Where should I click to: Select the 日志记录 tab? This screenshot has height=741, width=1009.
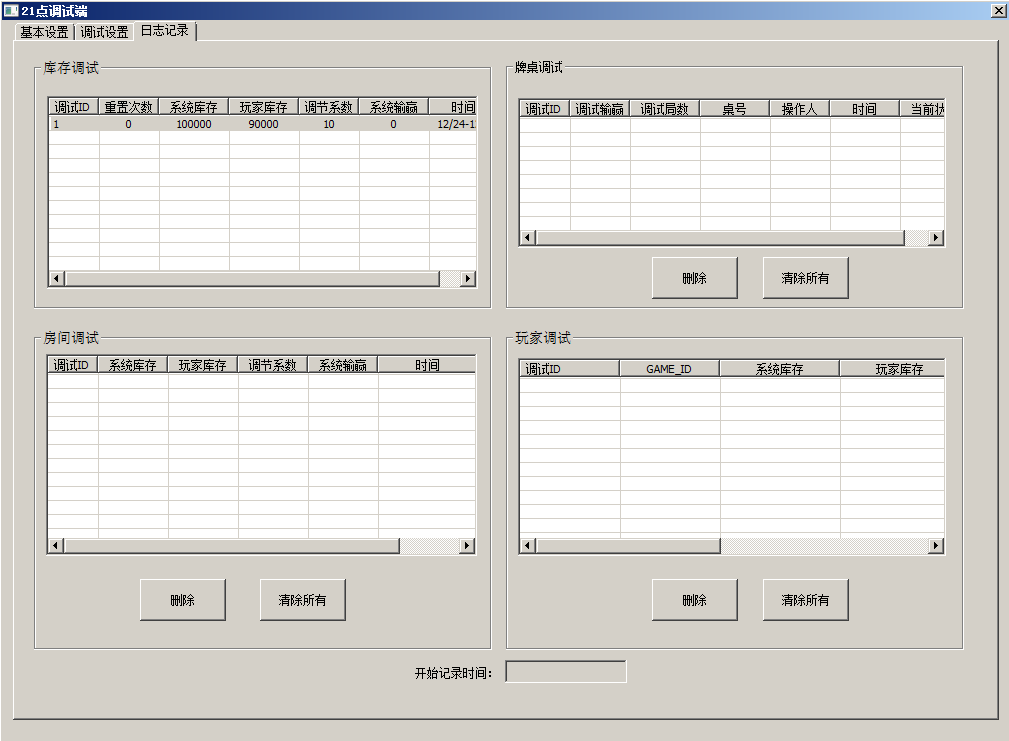(x=164, y=31)
